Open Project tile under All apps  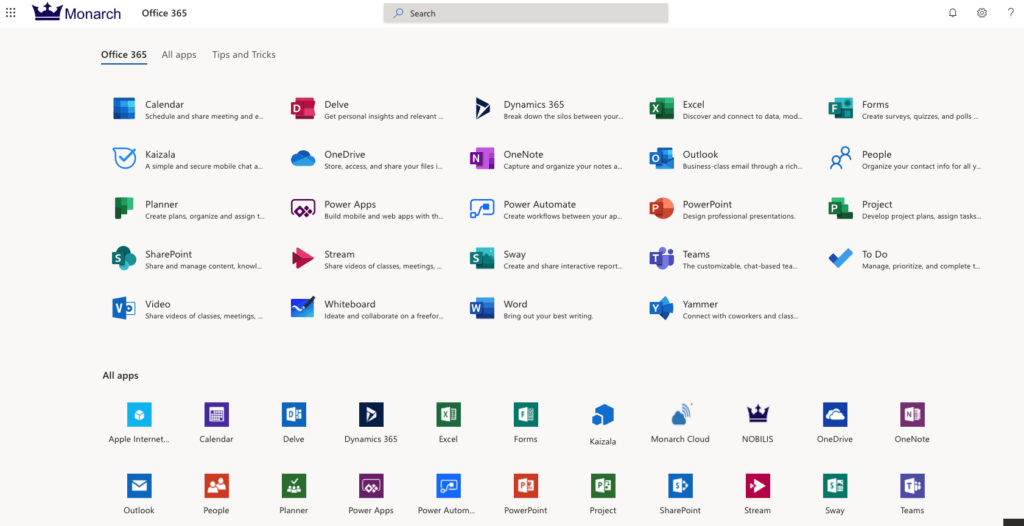point(603,494)
